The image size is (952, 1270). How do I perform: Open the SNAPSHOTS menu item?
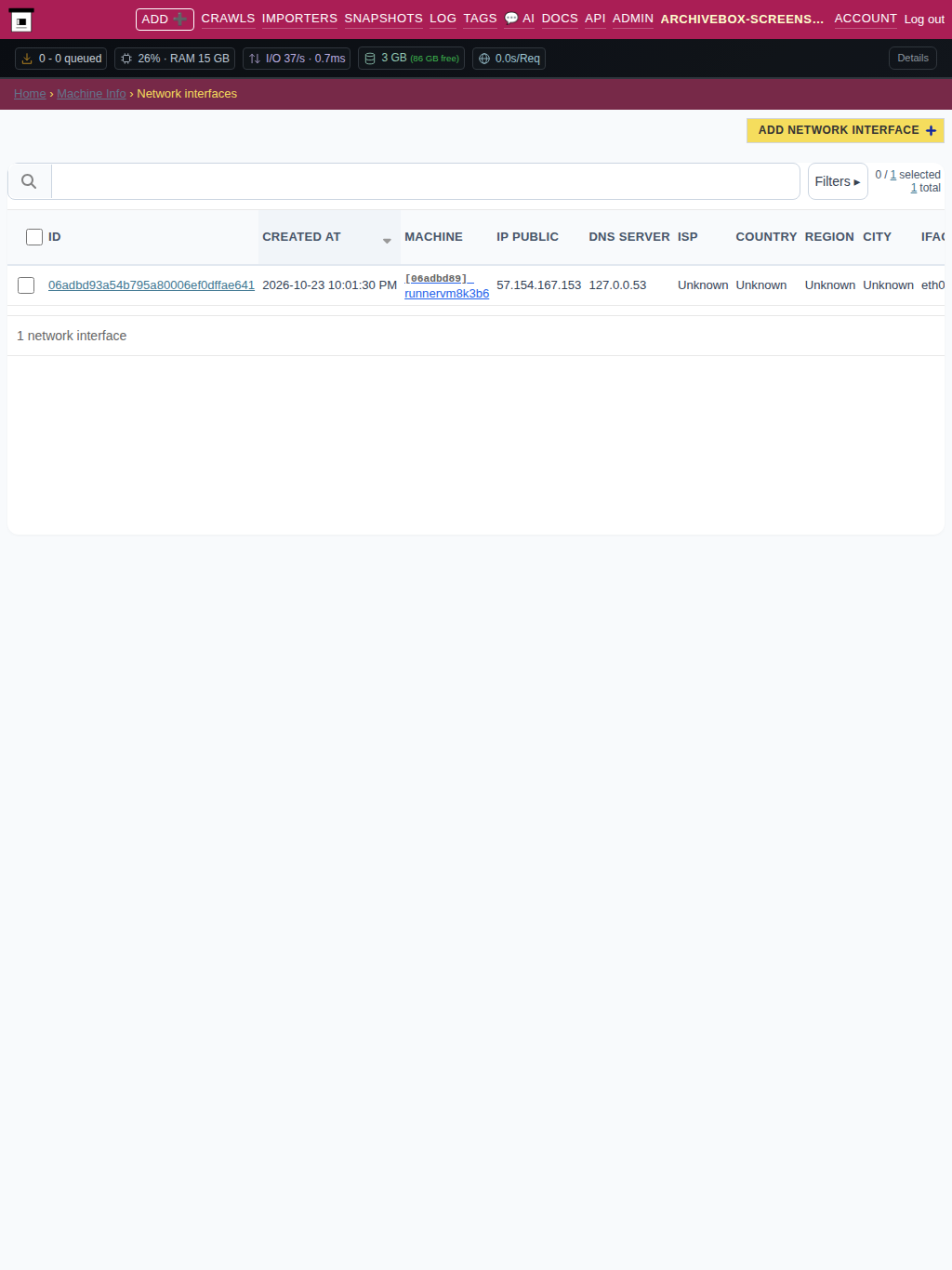(383, 19)
